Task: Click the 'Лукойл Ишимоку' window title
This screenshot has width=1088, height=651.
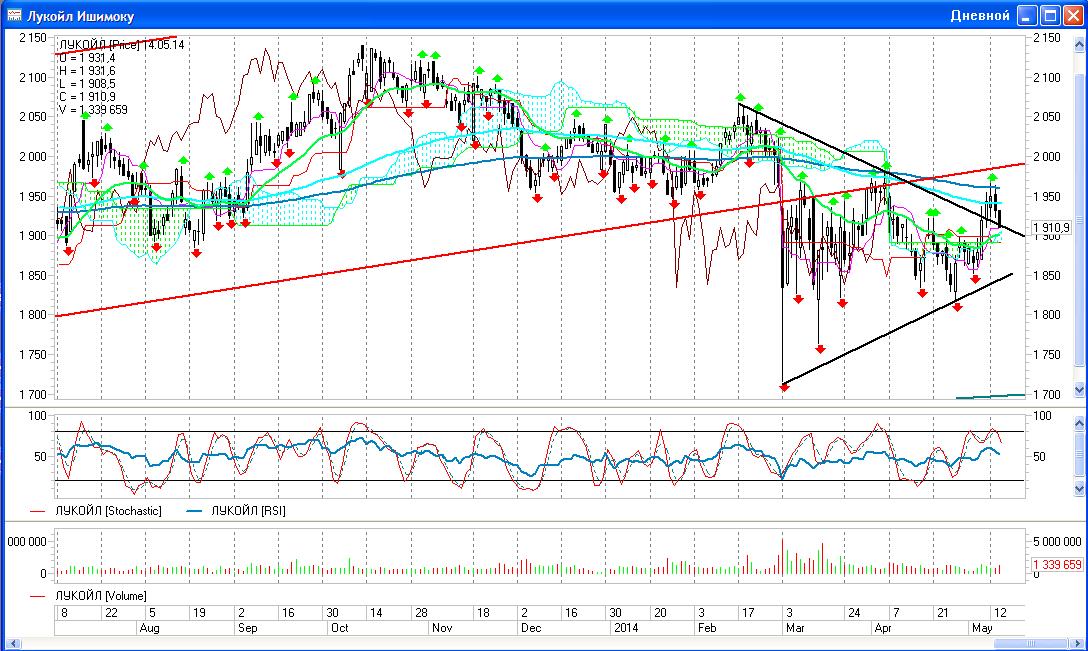Action: 80,16
